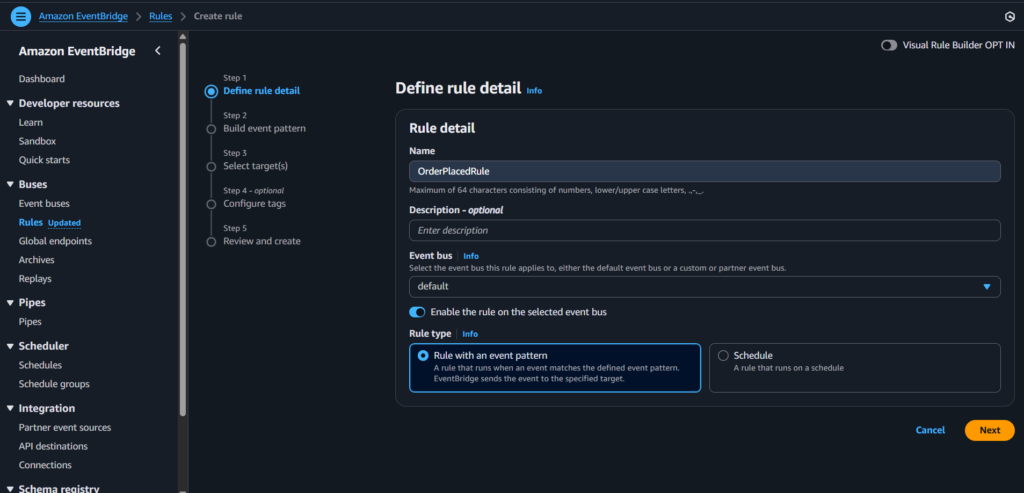Collapse the Buses sidebar section
1024x493 pixels.
click(x=10, y=184)
